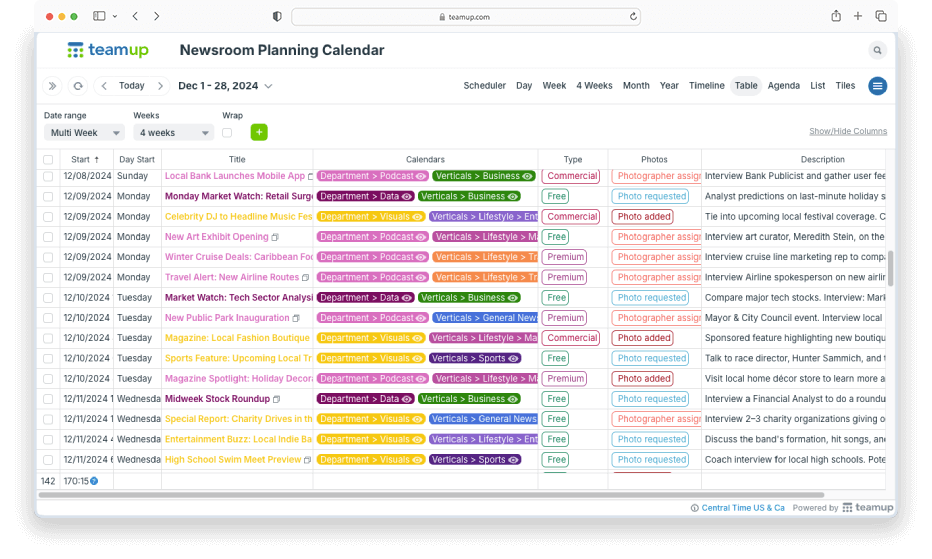Enable the Wrap checkbox

227,132
